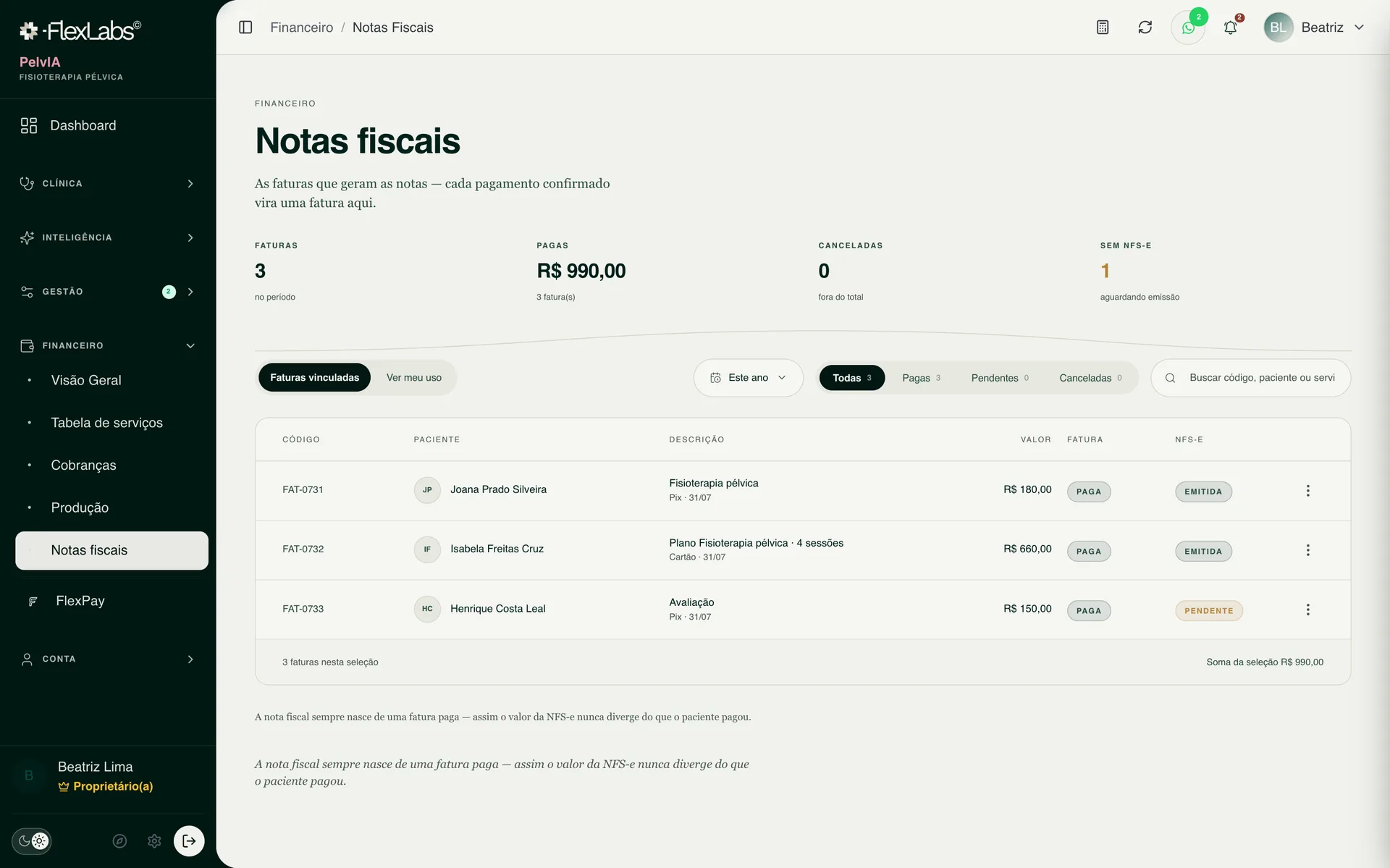Click Financeiro breadcrumb link

pos(301,28)
